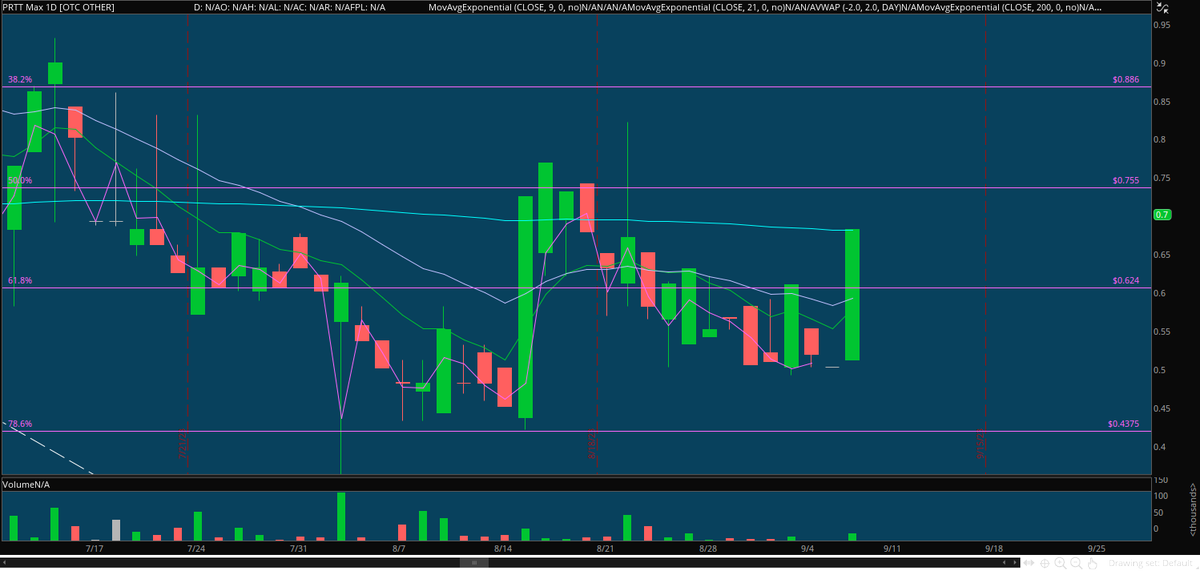This screenshot has height=571, width=1200.
Task: Click the horizontal pan arrows icon
Action: (1029, 563)
